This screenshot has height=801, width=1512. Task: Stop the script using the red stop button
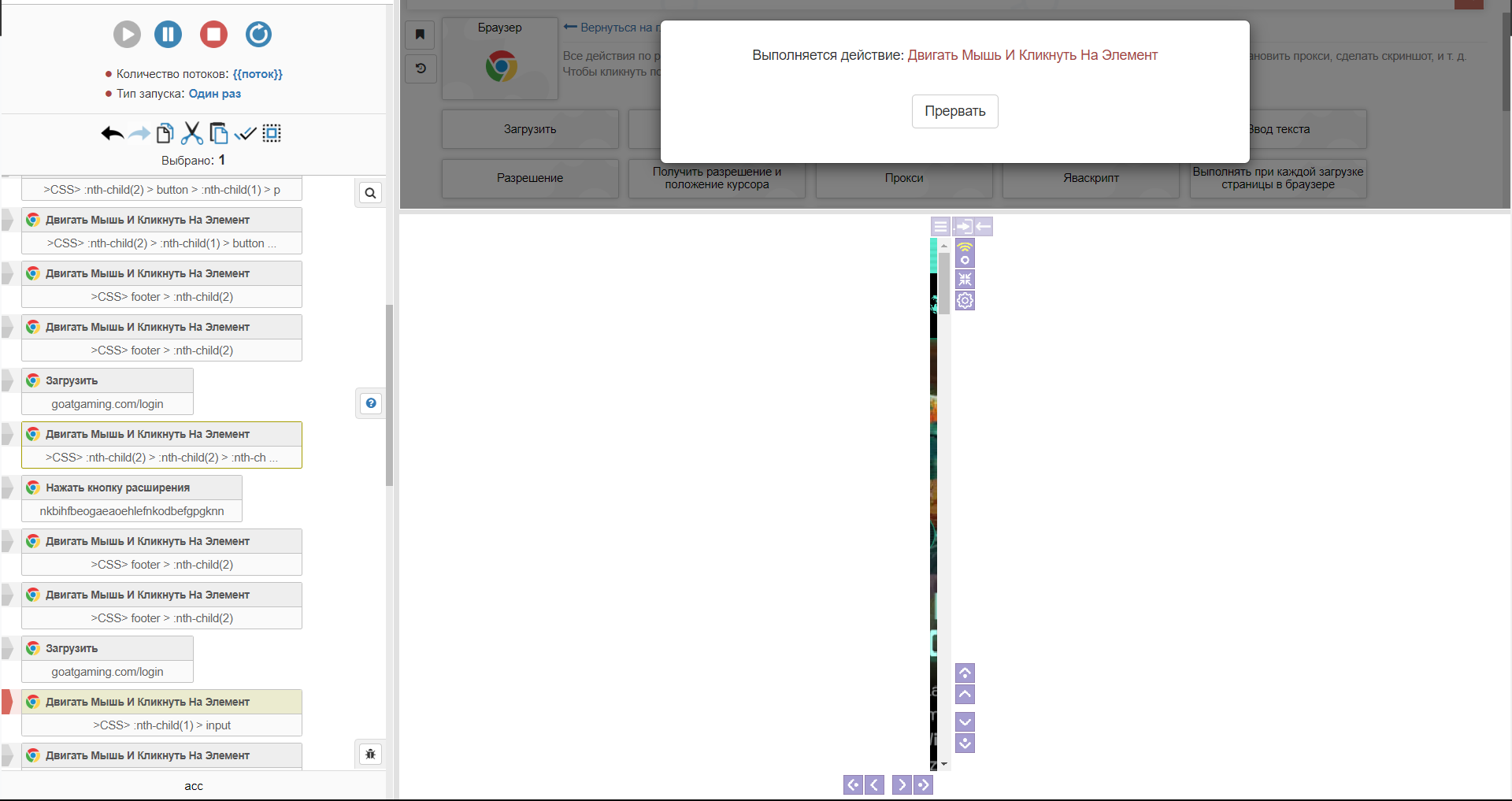pyautogui.click(x=213, y=34)
